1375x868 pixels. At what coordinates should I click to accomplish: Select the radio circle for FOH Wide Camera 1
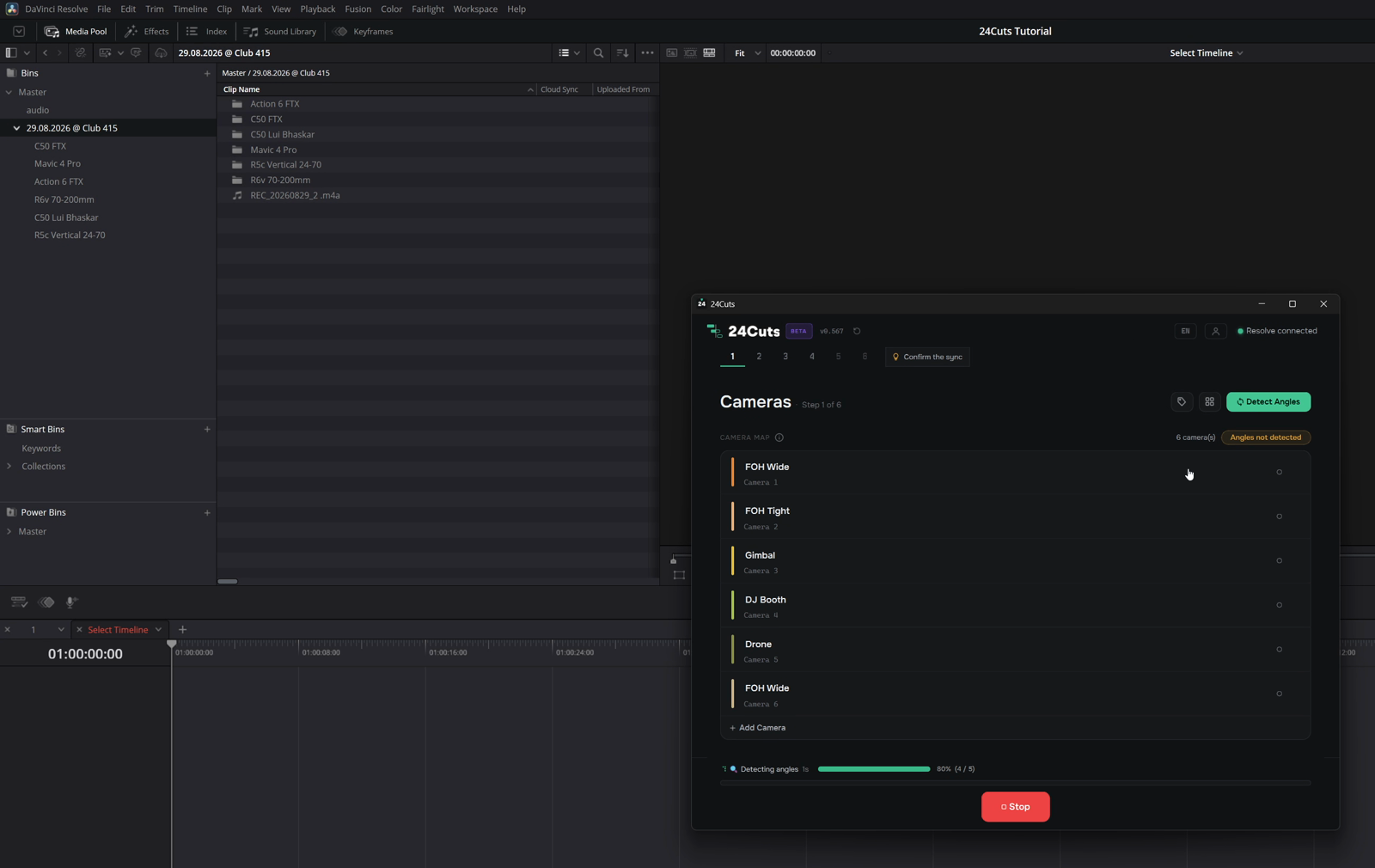[x=1279, y=472]
